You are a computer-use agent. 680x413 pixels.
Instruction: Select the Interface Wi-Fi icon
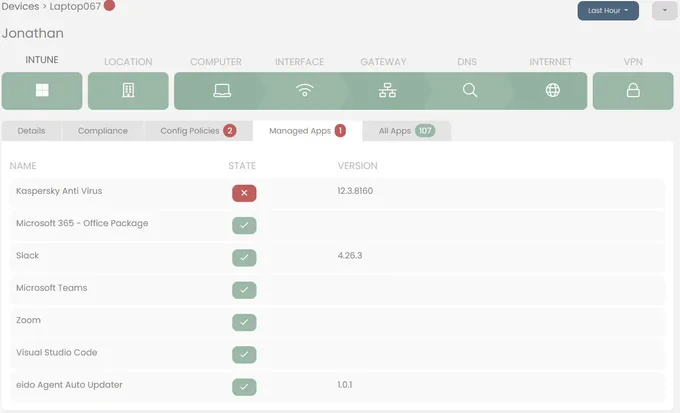(x=304, y=91)
